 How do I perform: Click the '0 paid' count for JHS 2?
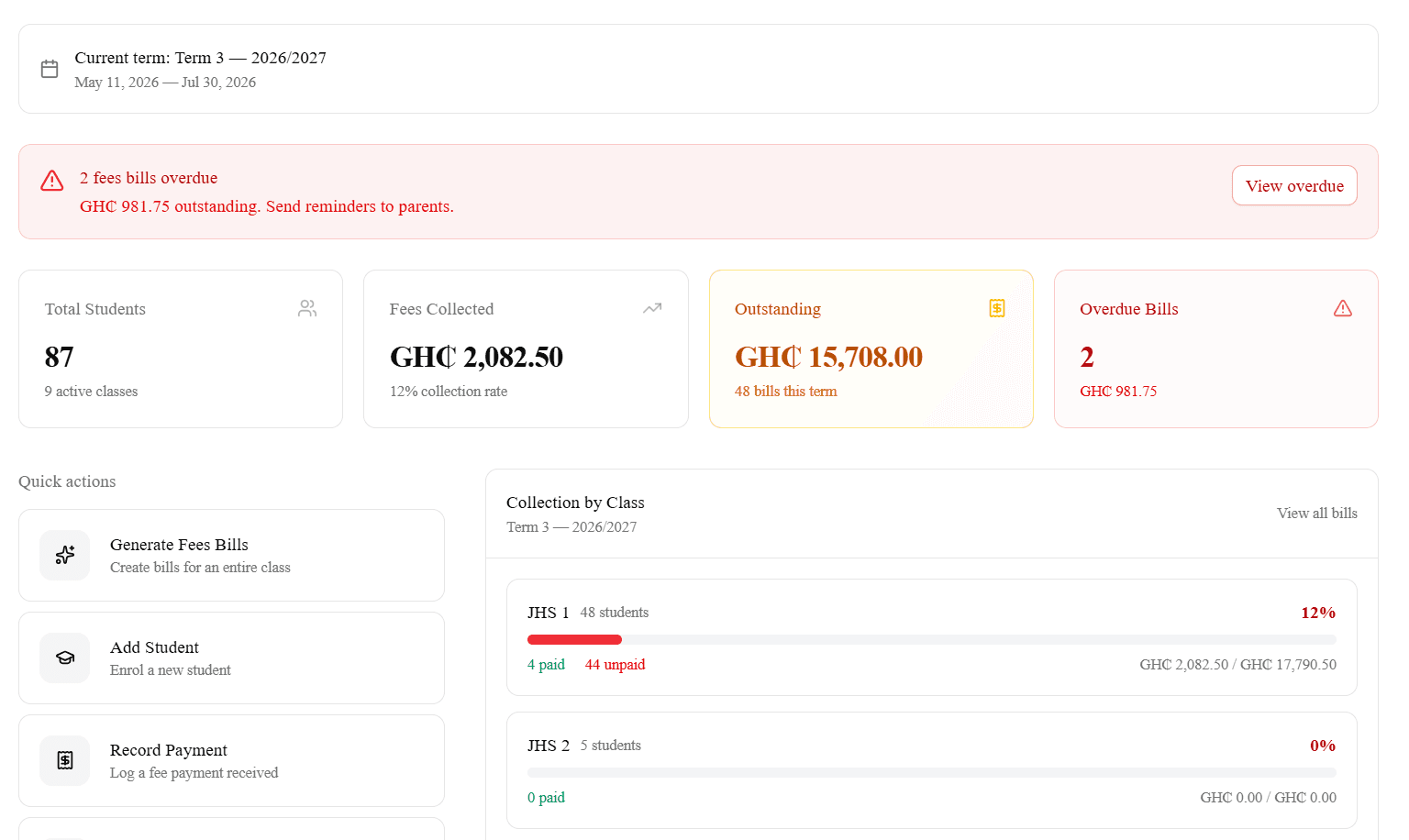coord(546,798)
